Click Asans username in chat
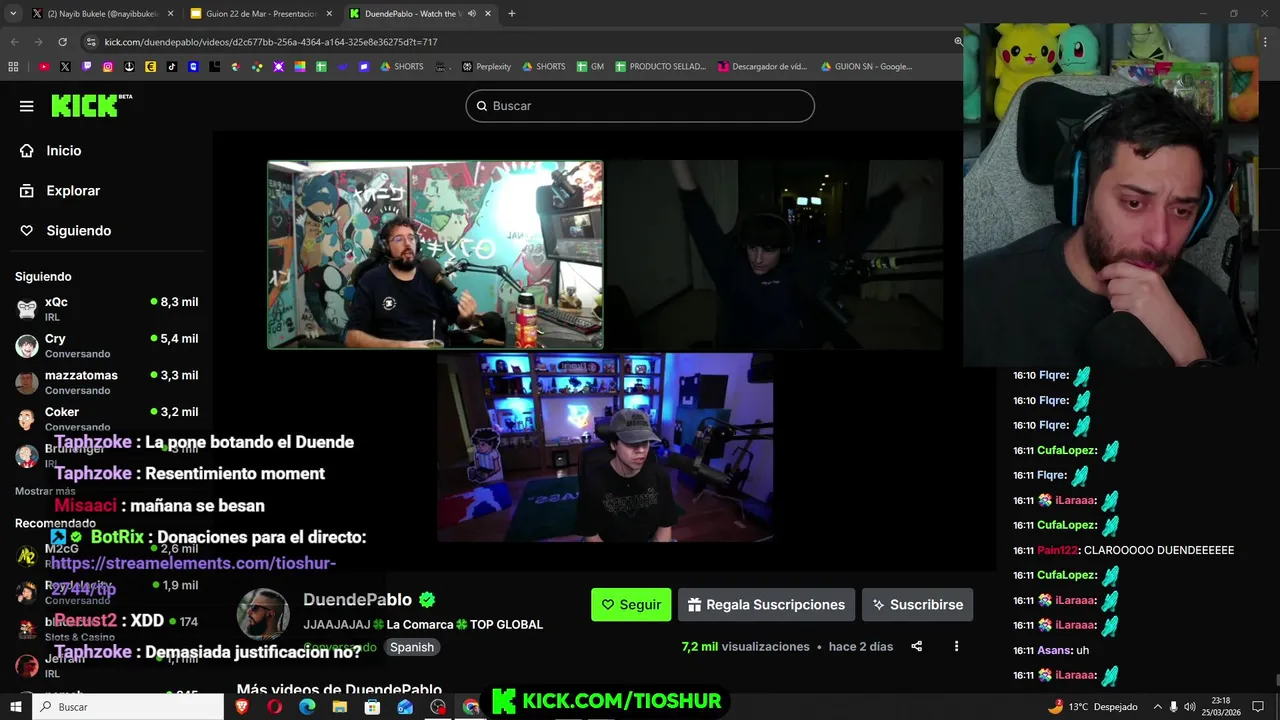The width and height of the screenshot is (1280, 720). coord(1054,651)
